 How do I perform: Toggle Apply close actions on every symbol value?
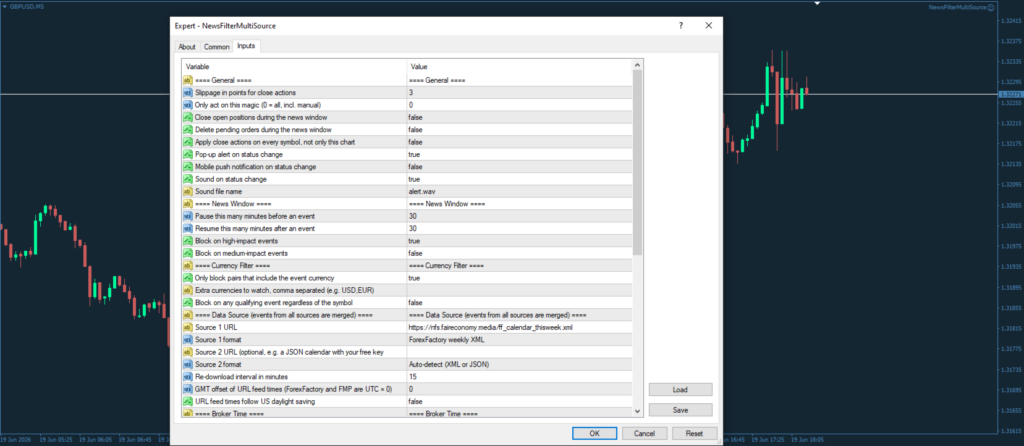[519, 142]
